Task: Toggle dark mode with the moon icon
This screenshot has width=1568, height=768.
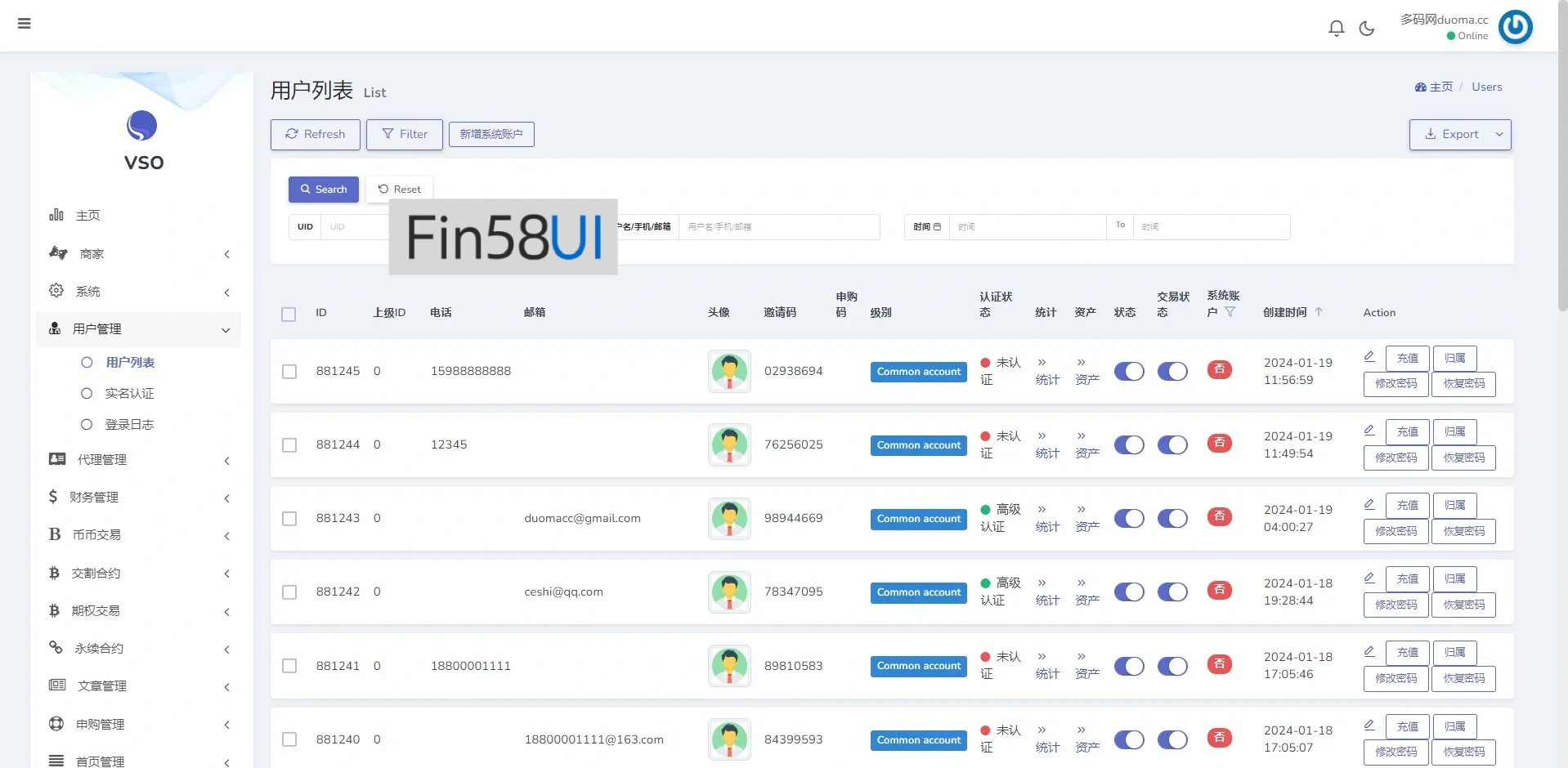Action: tap(1366, 29)
